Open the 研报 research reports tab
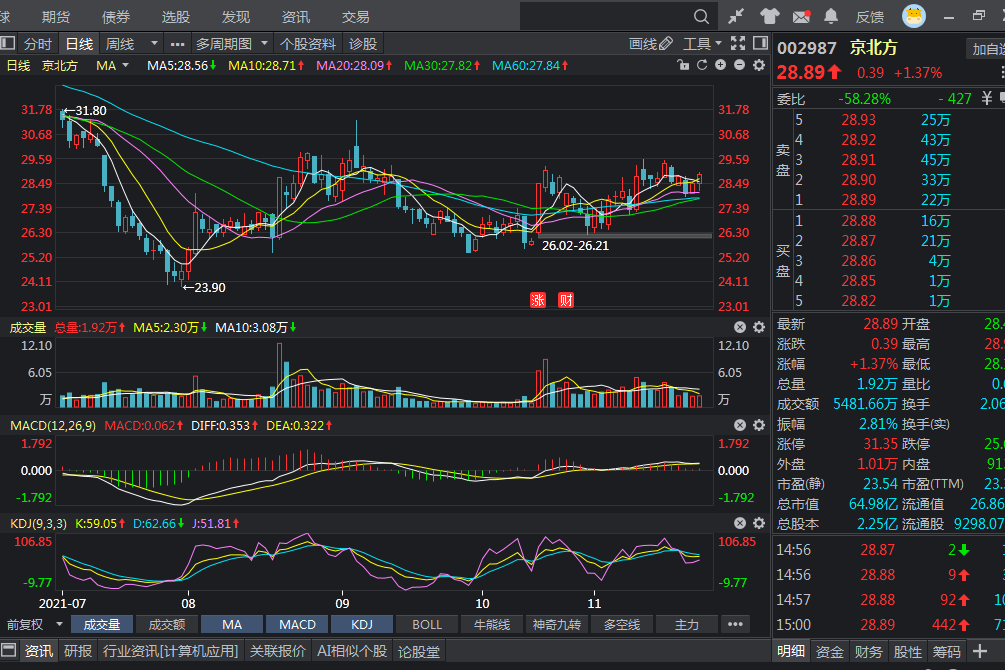Image resolution: width=1005 pixels, height=670 pixels. 78,651
